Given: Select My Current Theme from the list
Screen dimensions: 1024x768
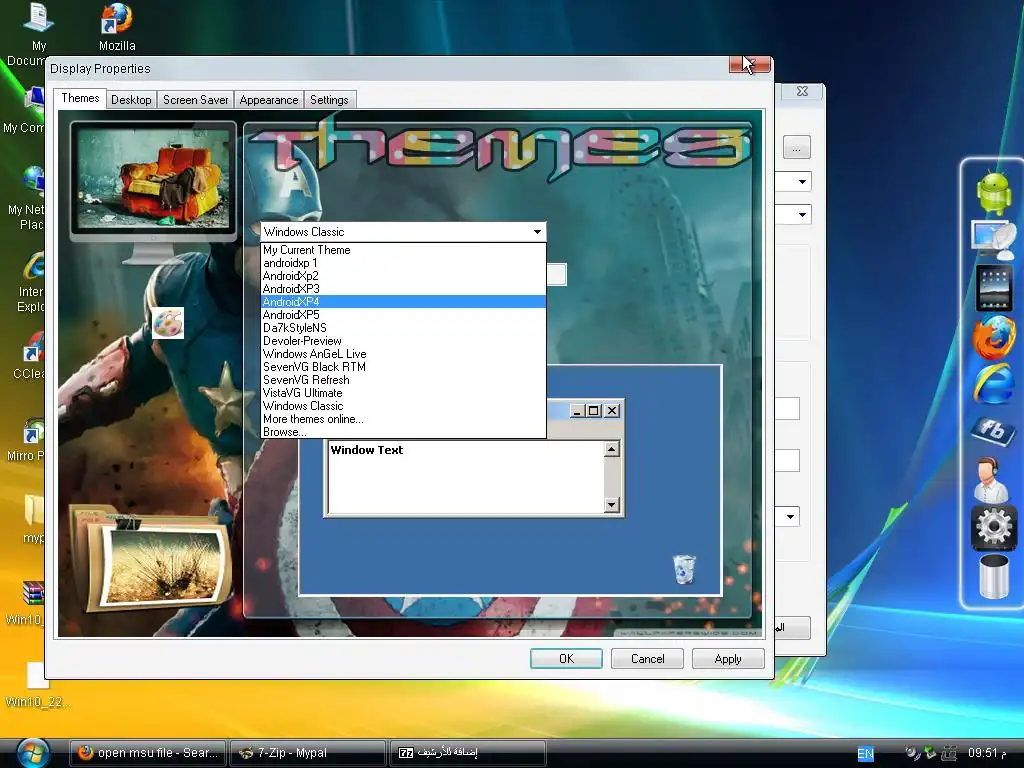Looking at the screenshot, I should click(x=404, y=250).
